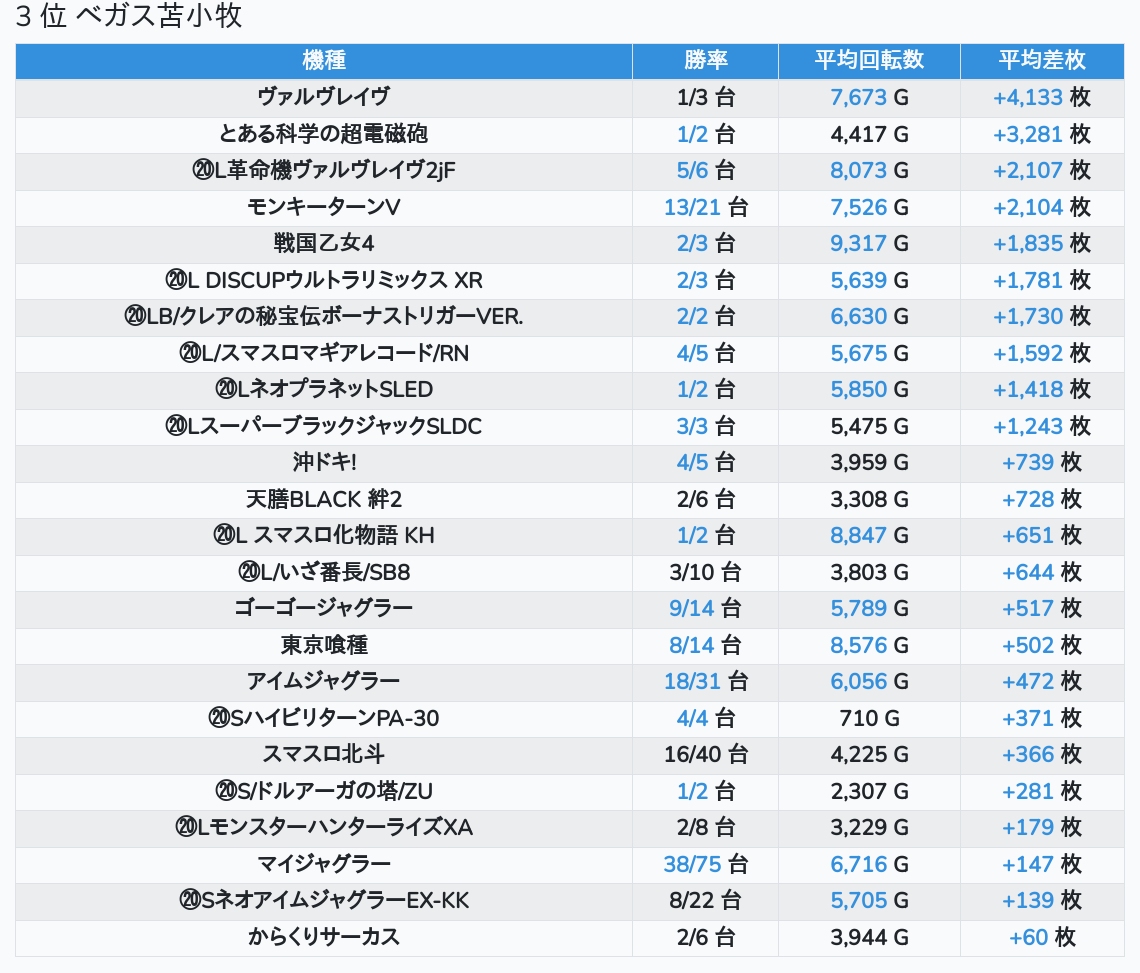
Task: Click the 38/75 win rate for マイジャグラー
Action: [x=705, y=864]
